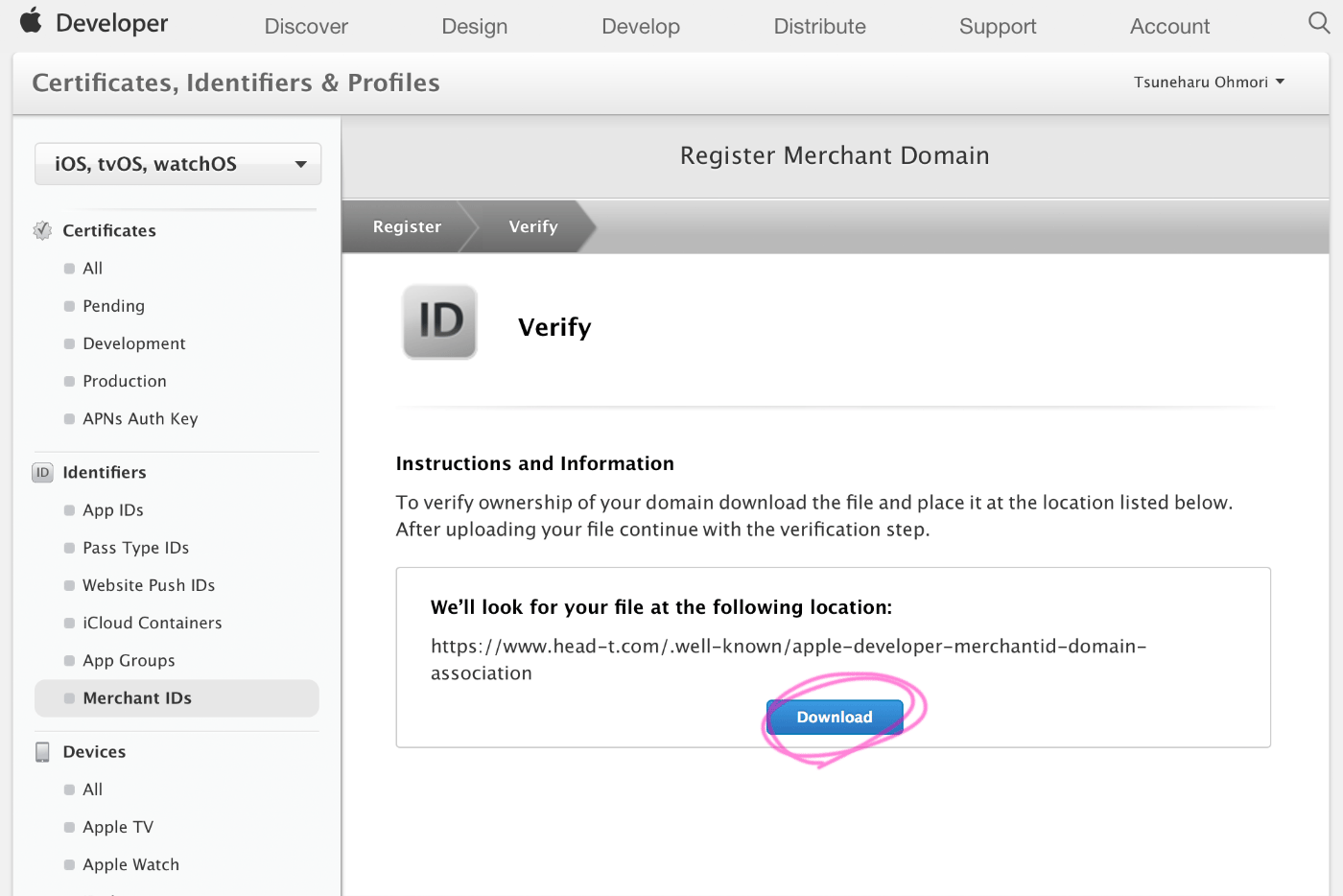
Task: Show Apple TV devices
Action: click(x=118, y=827)
